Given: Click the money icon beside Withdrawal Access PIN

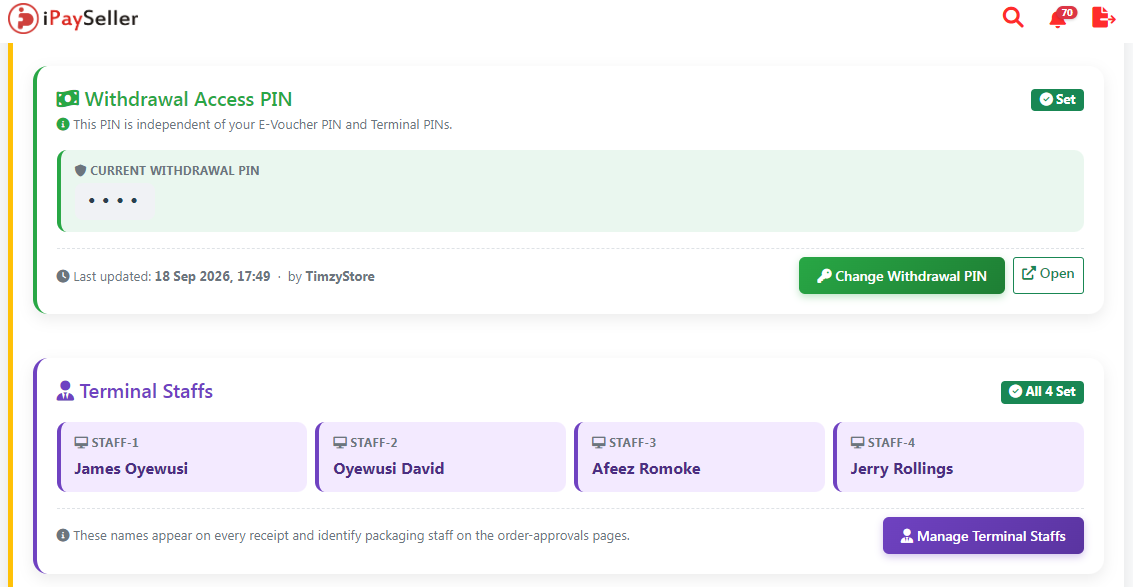Looking at the screenshot, I should (x=68, y=98).
